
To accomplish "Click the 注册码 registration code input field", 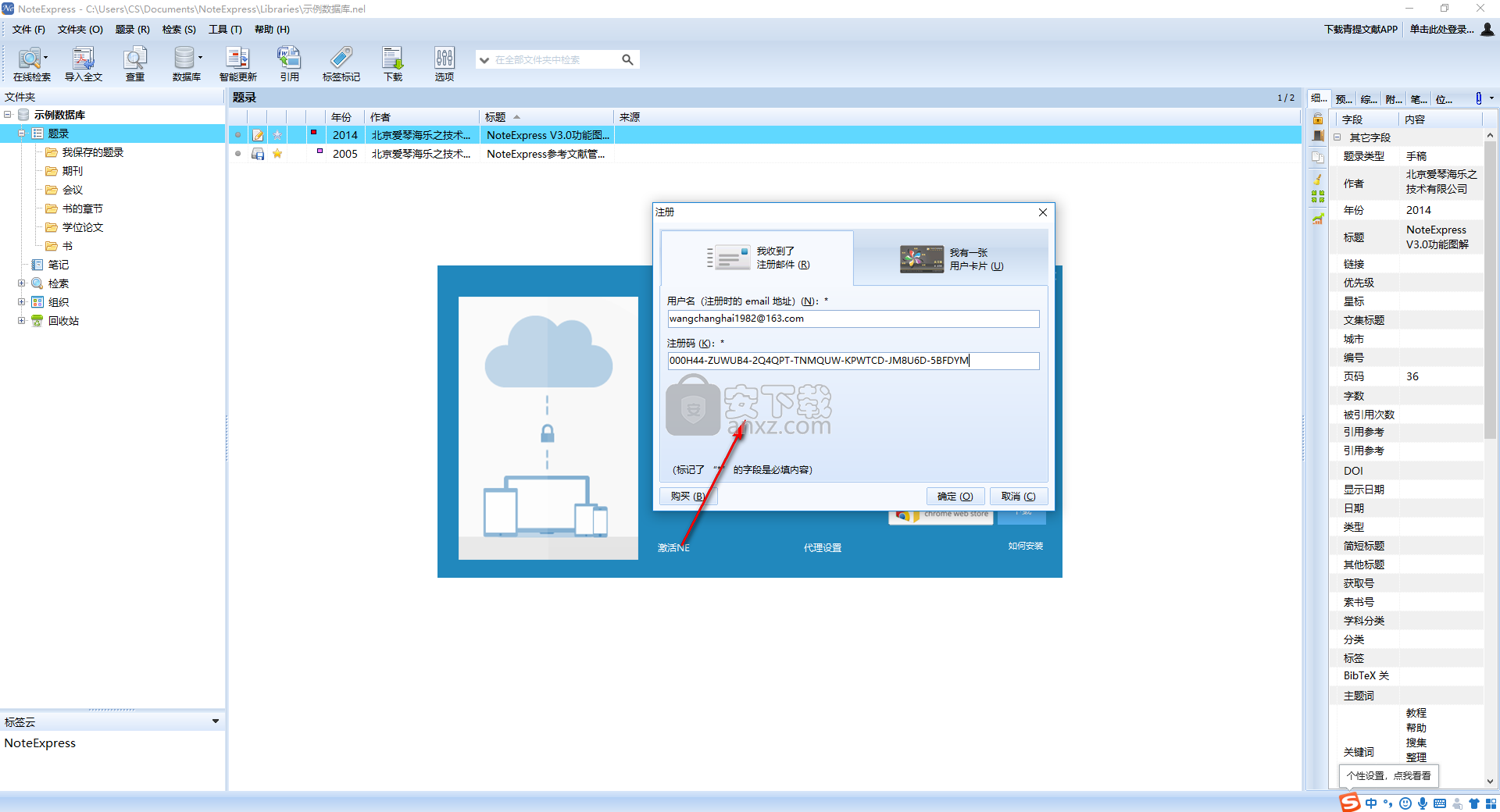I will tap(853, 361).
